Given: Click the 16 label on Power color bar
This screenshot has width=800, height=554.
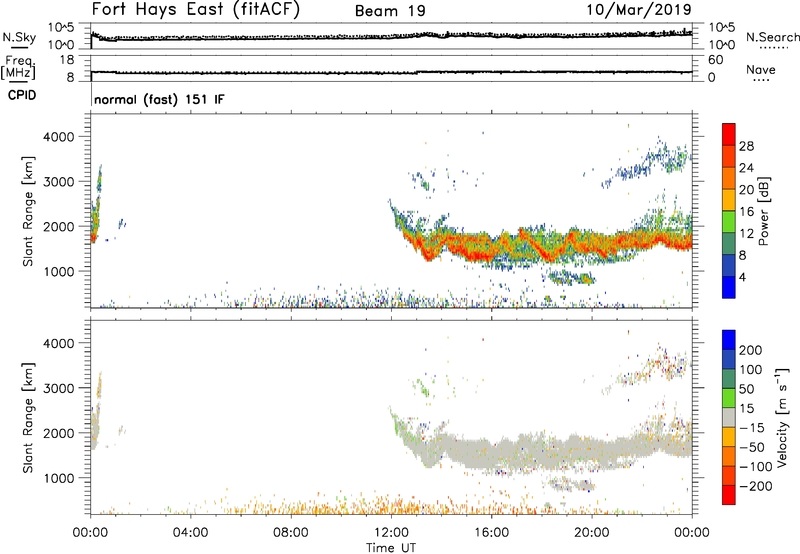Looking at the screenshot, I should [746, 212].
